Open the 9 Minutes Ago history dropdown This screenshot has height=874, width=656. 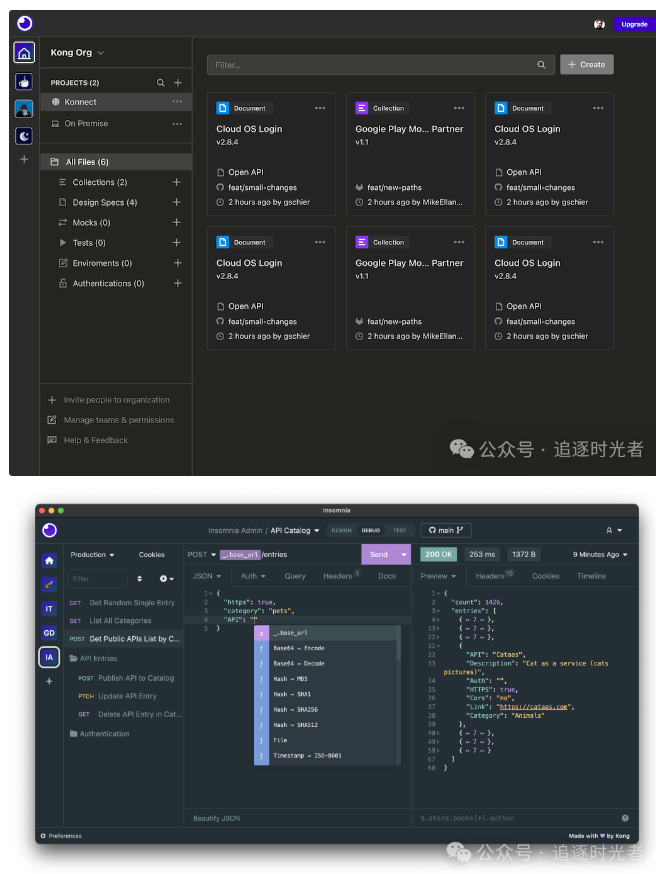(x=600, y=555)
